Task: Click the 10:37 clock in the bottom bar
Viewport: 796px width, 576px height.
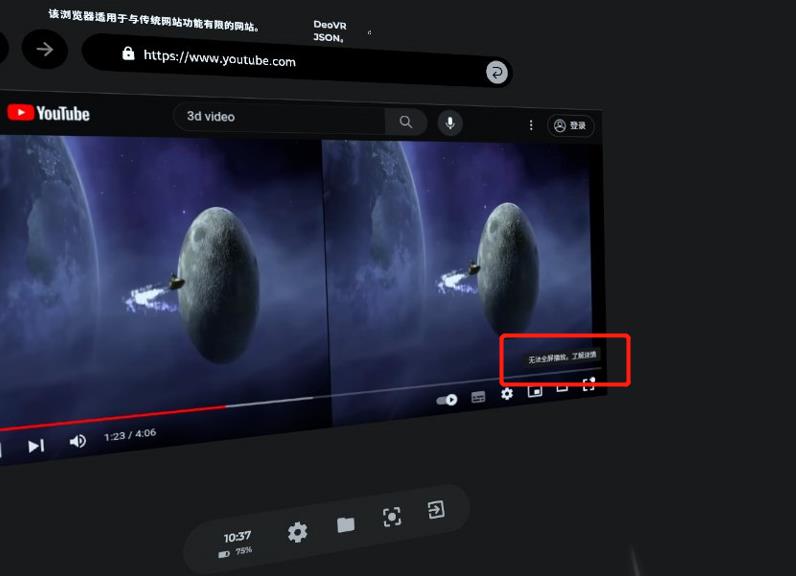Action: (x=237, y=536)
